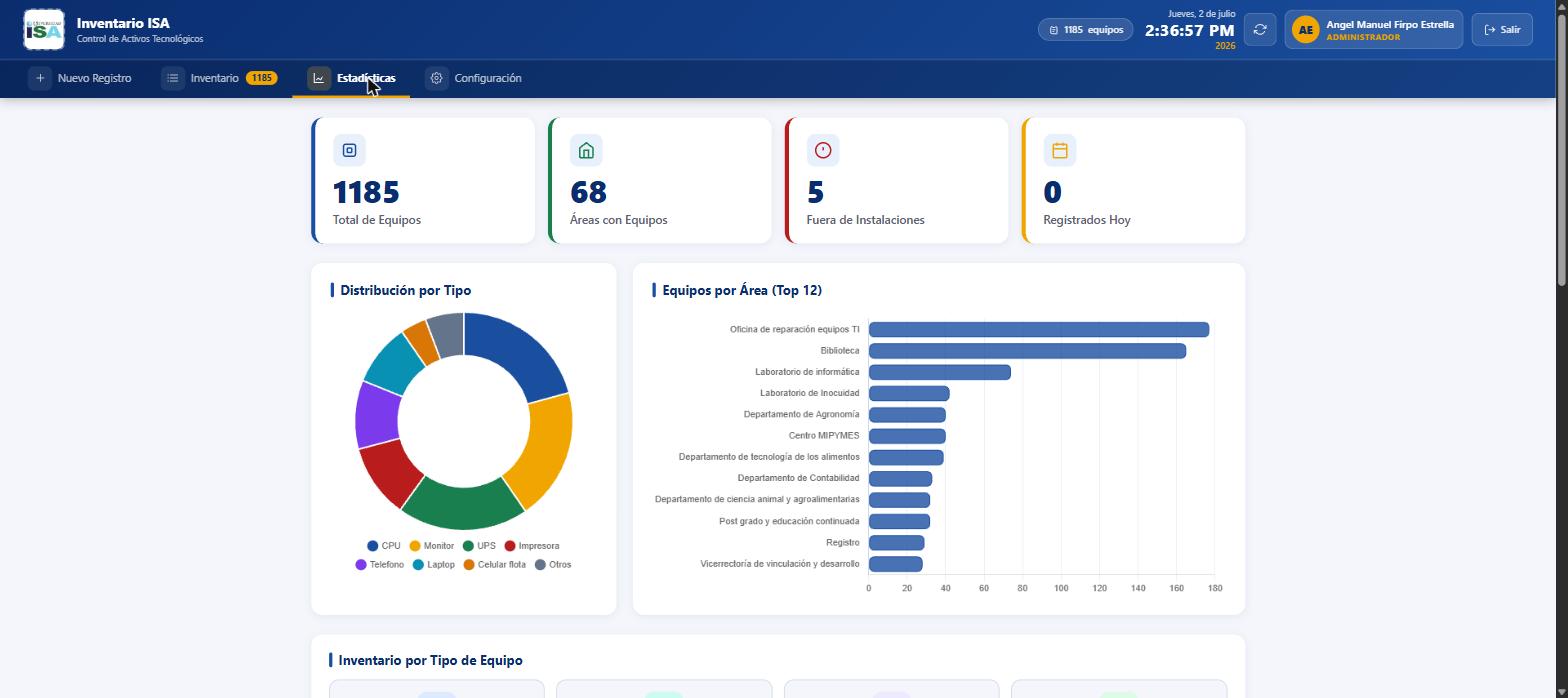1568x698 pixels.
Task: Click the AE user avatar
Action: pyautogui.click(x=1305, y=30)
